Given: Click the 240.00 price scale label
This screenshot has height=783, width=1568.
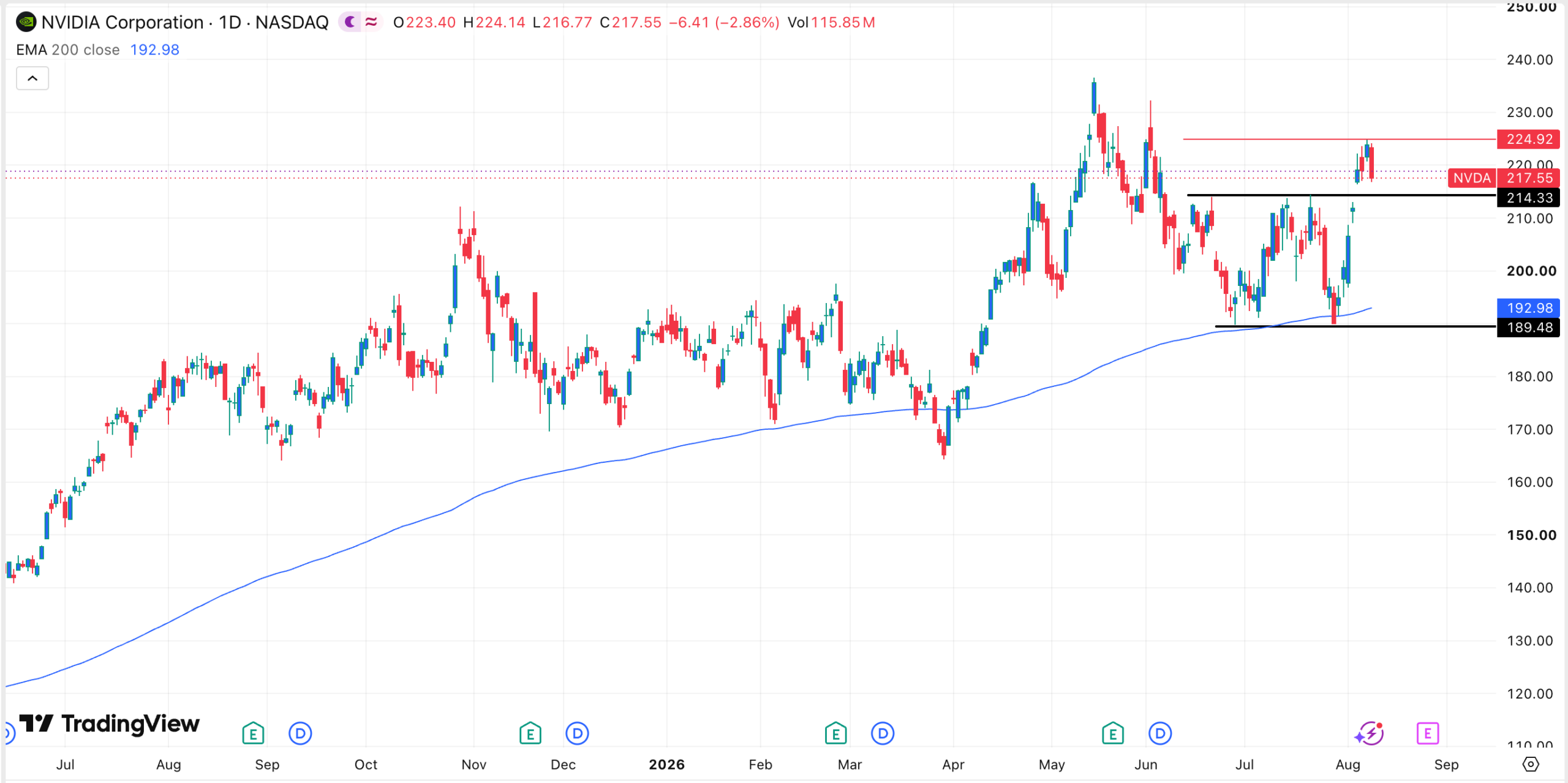Looking at the screenshot, I should [1530, 60].
